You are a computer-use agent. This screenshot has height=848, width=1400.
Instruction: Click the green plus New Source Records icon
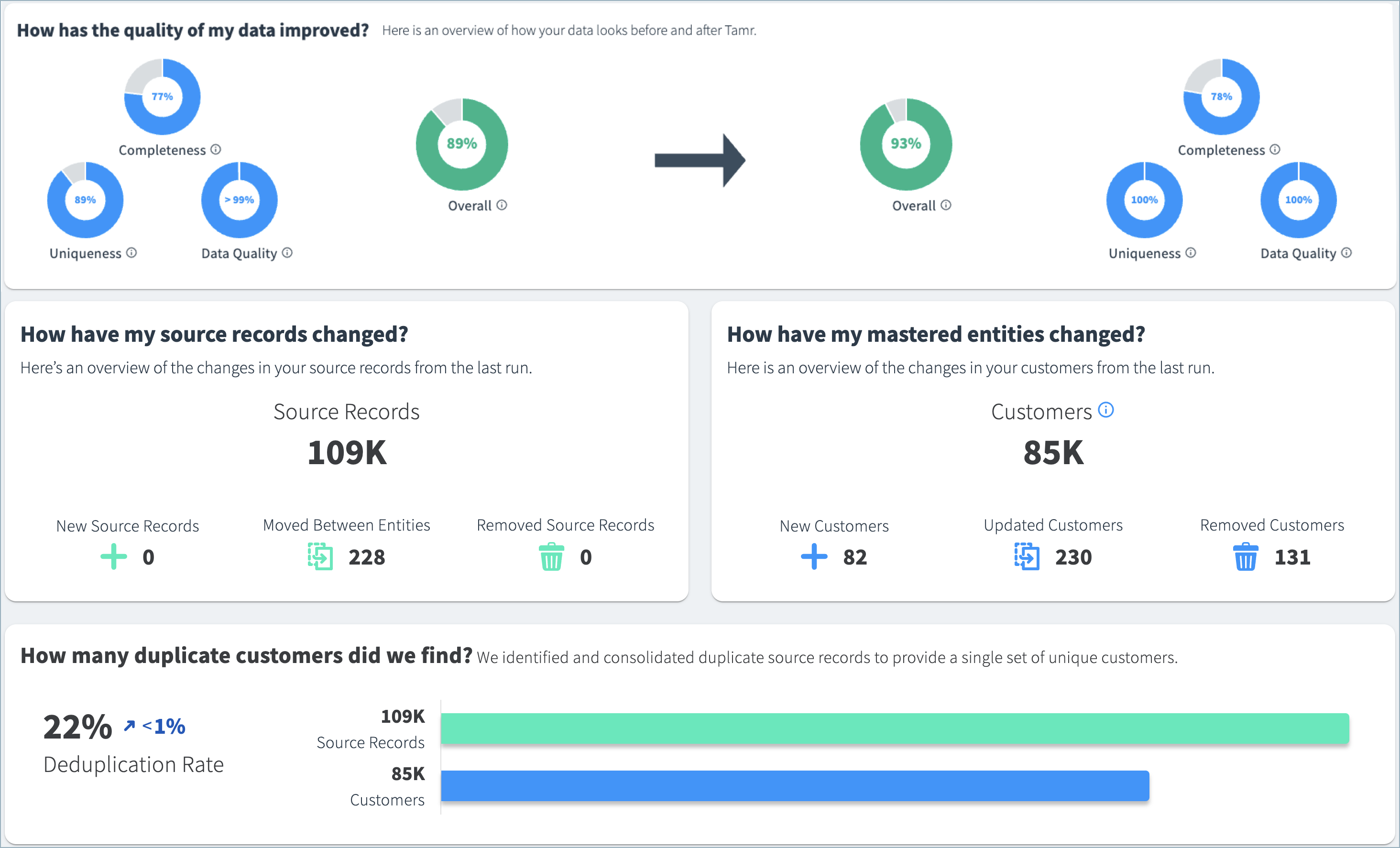[x=114, y=556]
